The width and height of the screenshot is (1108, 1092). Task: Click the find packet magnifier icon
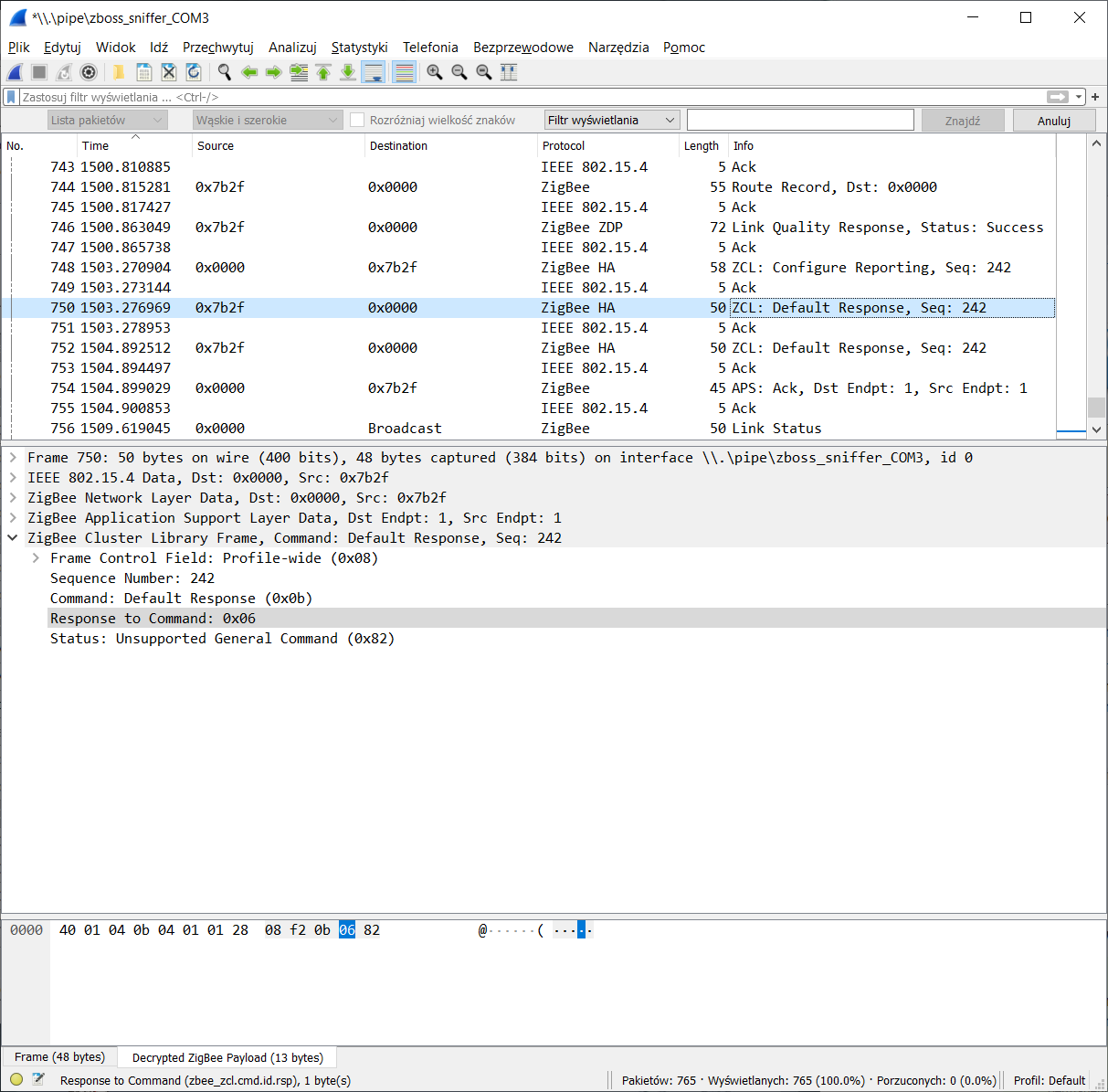tap(224, 72)
